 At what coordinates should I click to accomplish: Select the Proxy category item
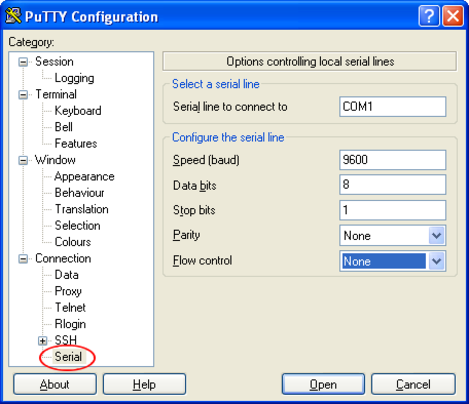[68, 291]
